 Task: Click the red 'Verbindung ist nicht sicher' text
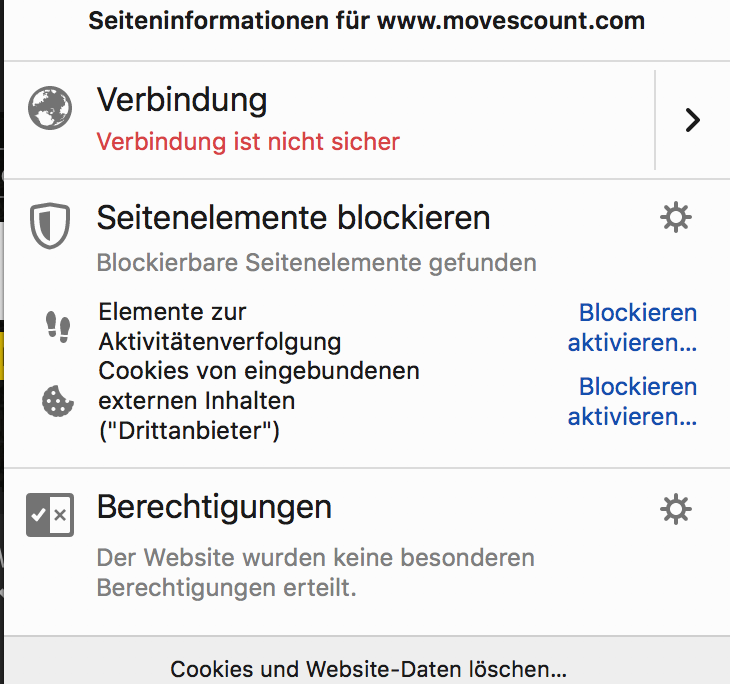pos(248,141)
